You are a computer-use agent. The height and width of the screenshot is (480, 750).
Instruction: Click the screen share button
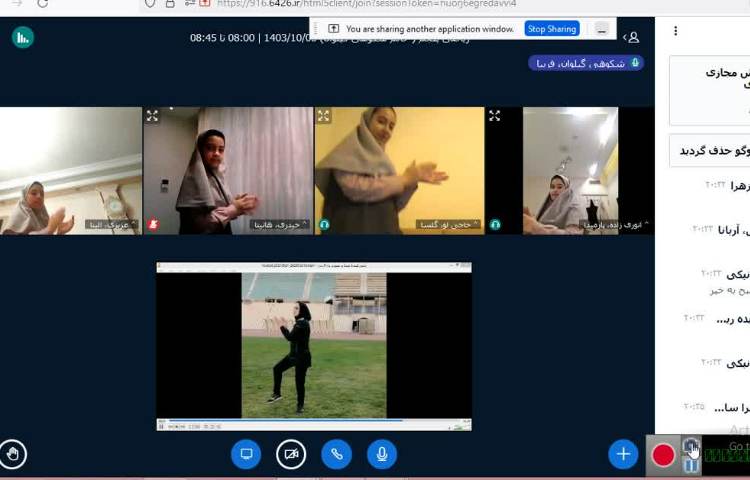246,454
